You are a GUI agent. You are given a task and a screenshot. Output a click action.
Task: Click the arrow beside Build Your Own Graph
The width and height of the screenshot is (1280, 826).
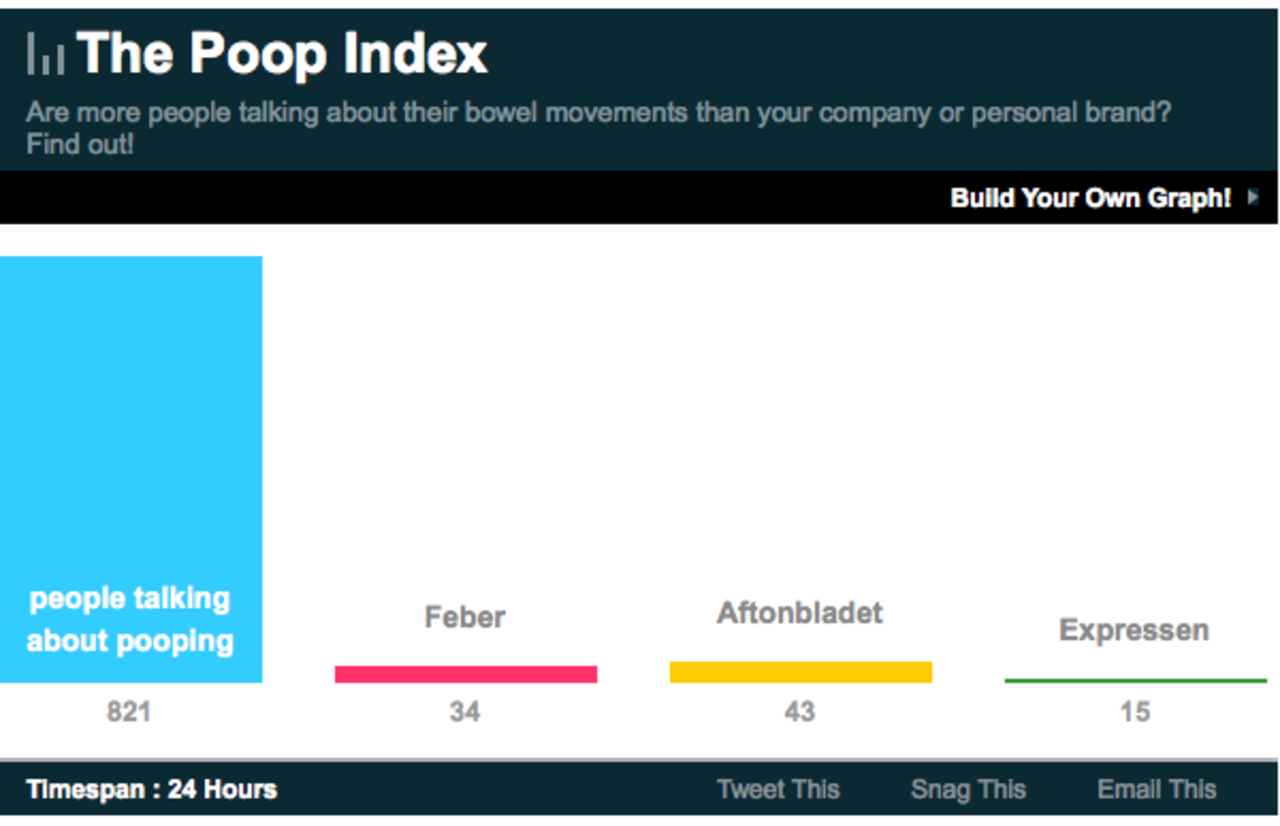pyautogui.click(x=1252, y=198)
